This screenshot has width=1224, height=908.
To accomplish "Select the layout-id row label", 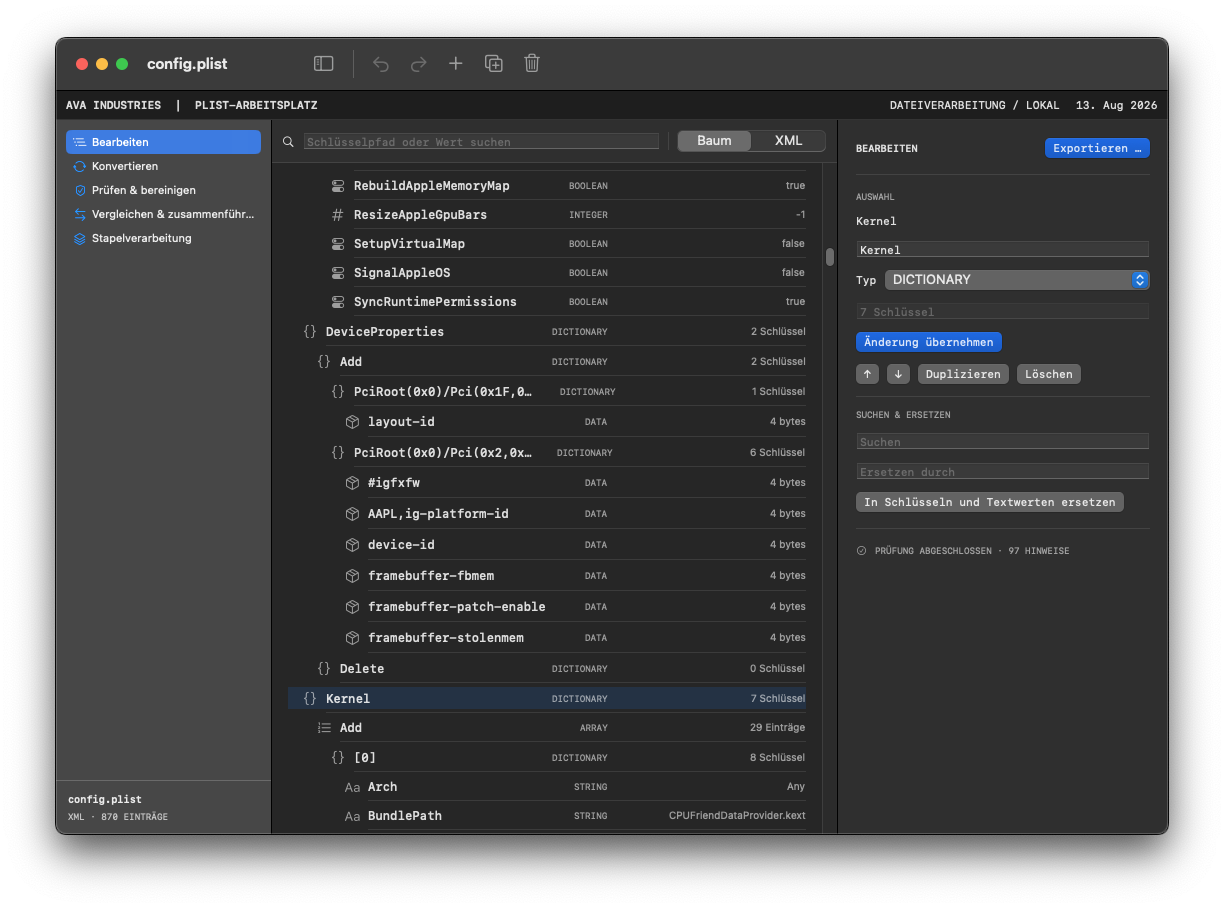I will 401,422.
